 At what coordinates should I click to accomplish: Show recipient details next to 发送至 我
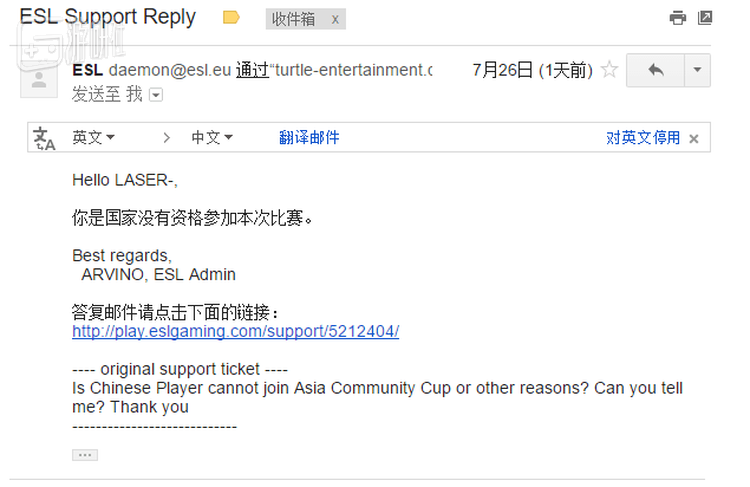click(x=156, y=95)
